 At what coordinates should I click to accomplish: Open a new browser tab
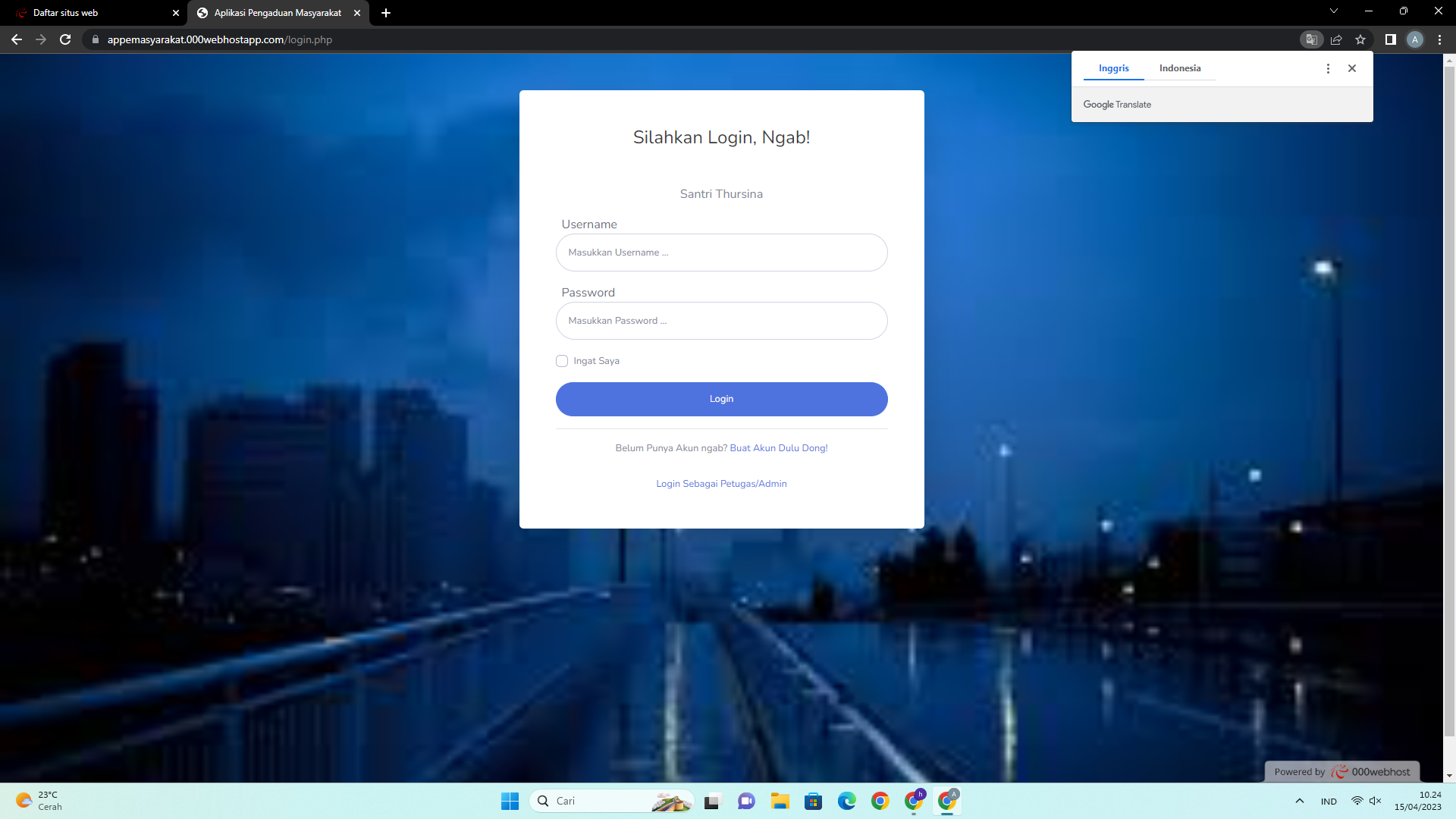coord(386,13)
